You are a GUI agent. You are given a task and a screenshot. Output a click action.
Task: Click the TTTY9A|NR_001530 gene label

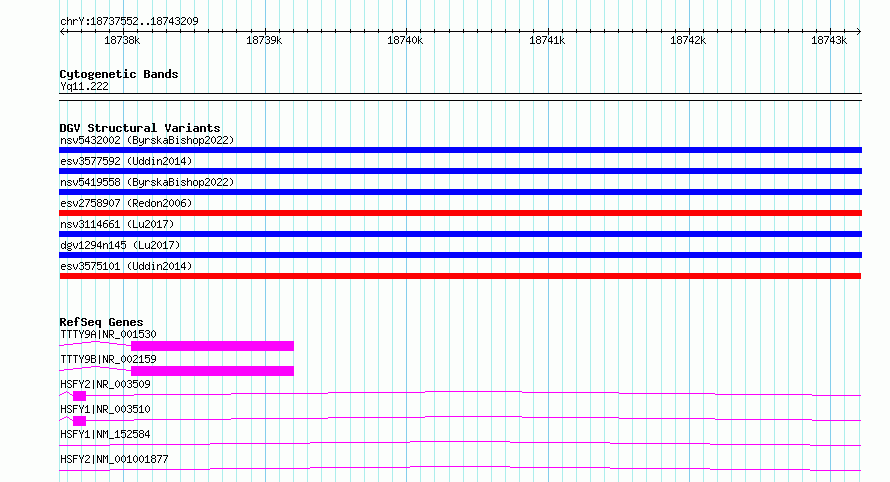[108, 334]
